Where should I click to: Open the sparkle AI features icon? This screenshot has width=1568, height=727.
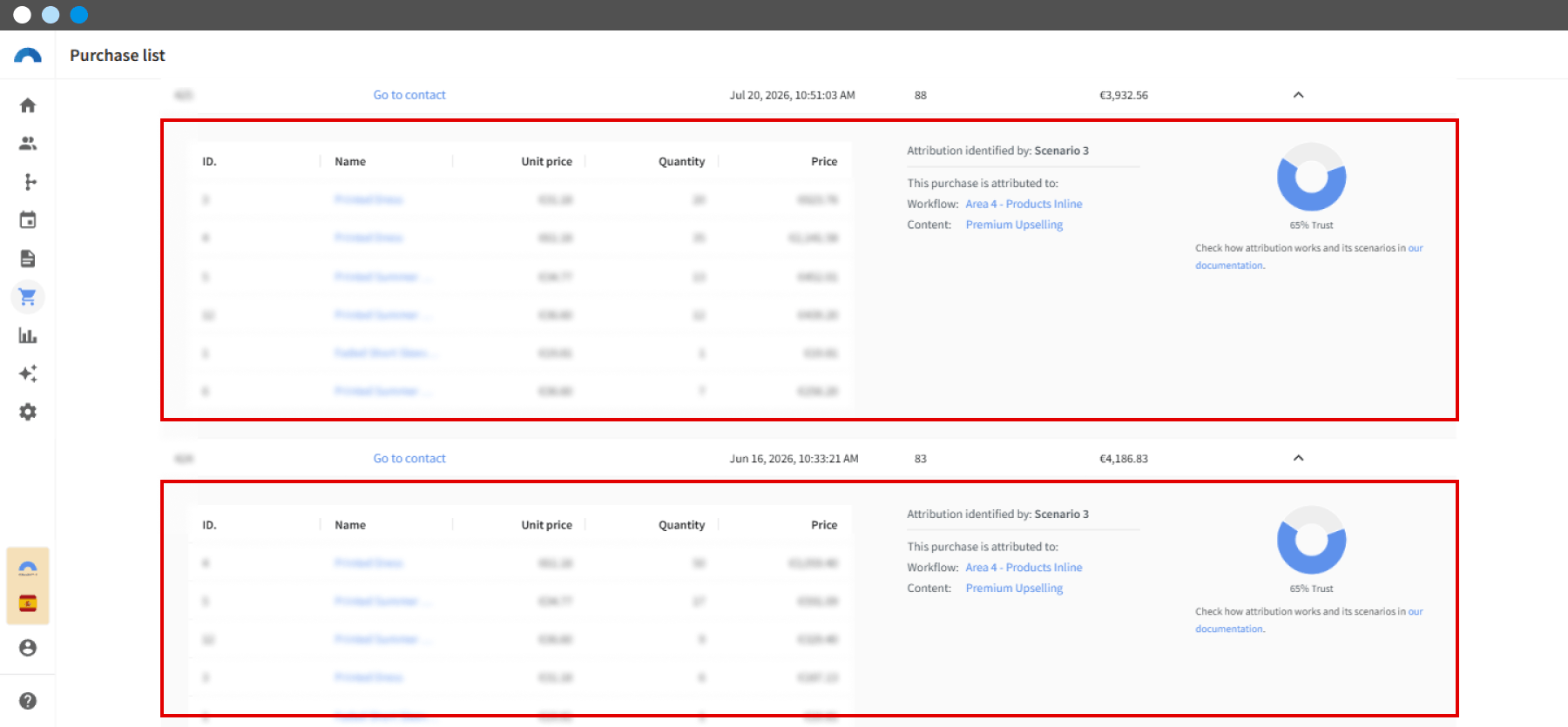coord(28,374)
